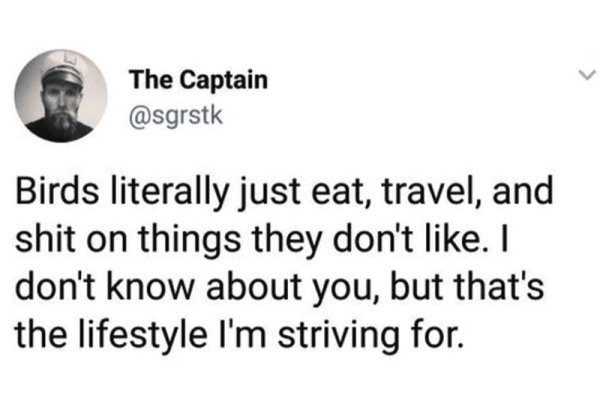600x416 pixels.
Task: Click the word Birds in the tweet
Action: [x=57, y=191]
